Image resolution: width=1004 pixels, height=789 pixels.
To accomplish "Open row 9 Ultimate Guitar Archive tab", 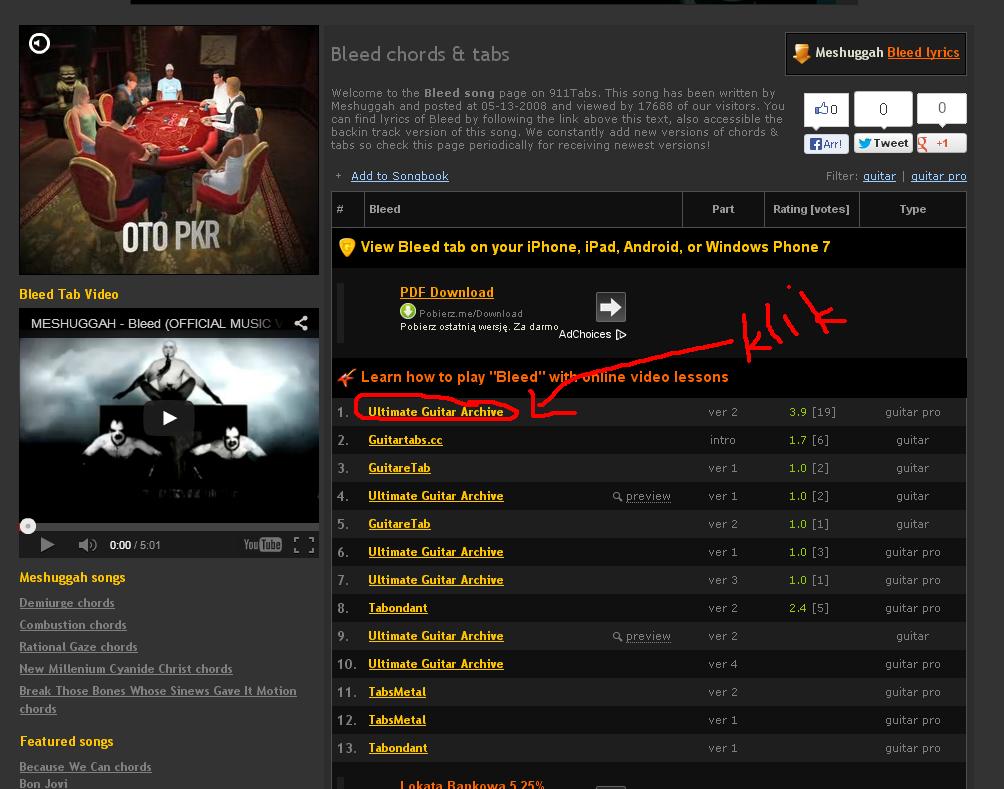I will pyautogui.click(x=435, y=636).
